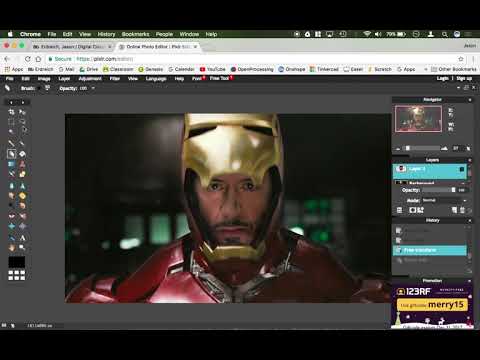This screenshot has height=360, width=480.
Task: Select the Marquee selection tool
Action: (x=12, y=122)
